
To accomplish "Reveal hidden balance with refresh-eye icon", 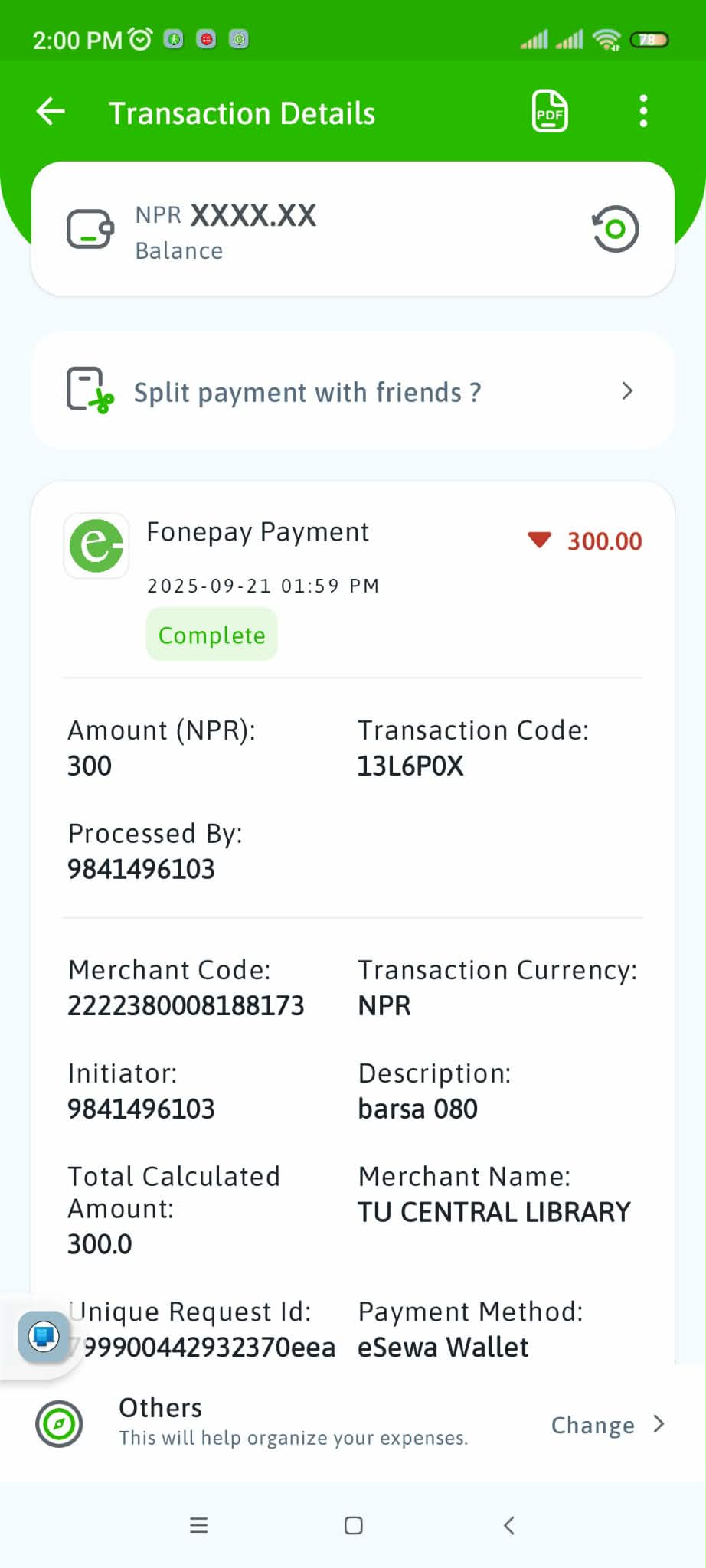I will tap(615, 229).
